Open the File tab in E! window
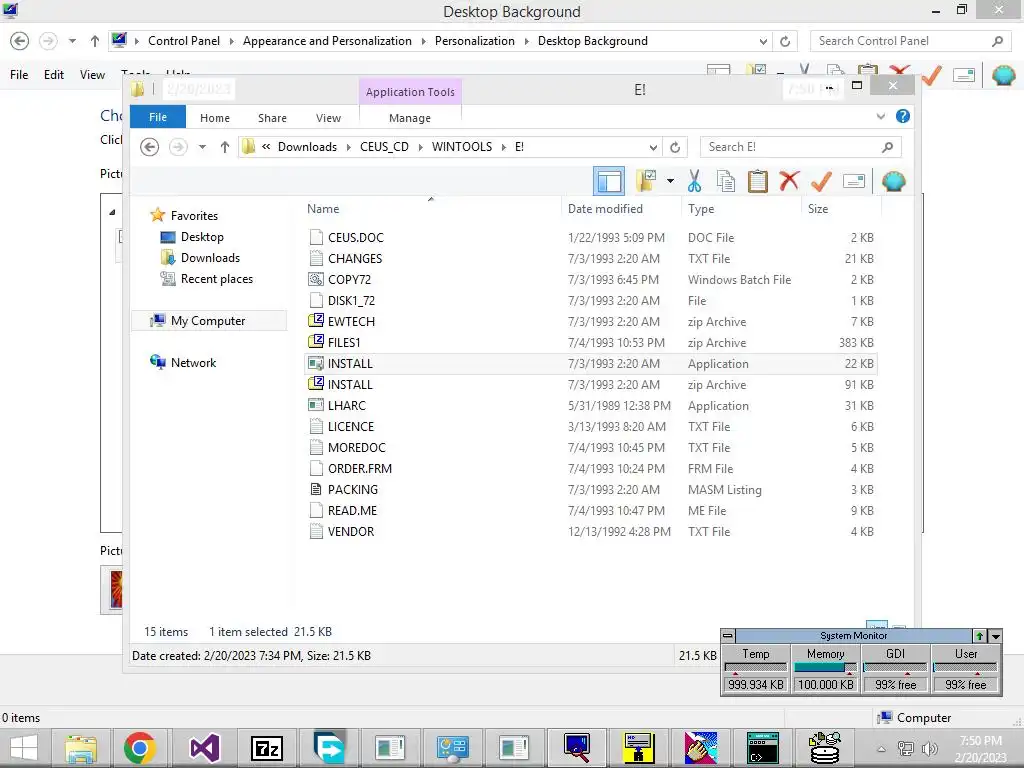This screenshot has width=1024, height=768. tap(158, 117)
